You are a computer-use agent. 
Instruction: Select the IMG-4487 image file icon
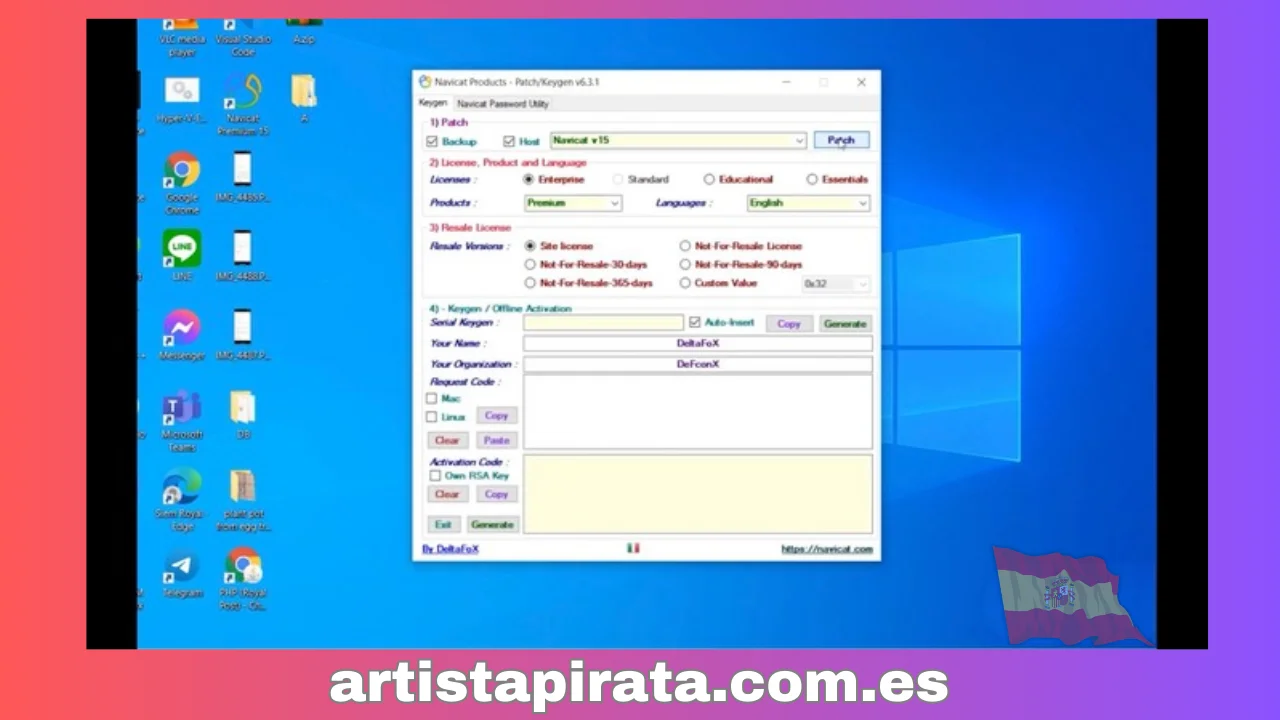243,335
